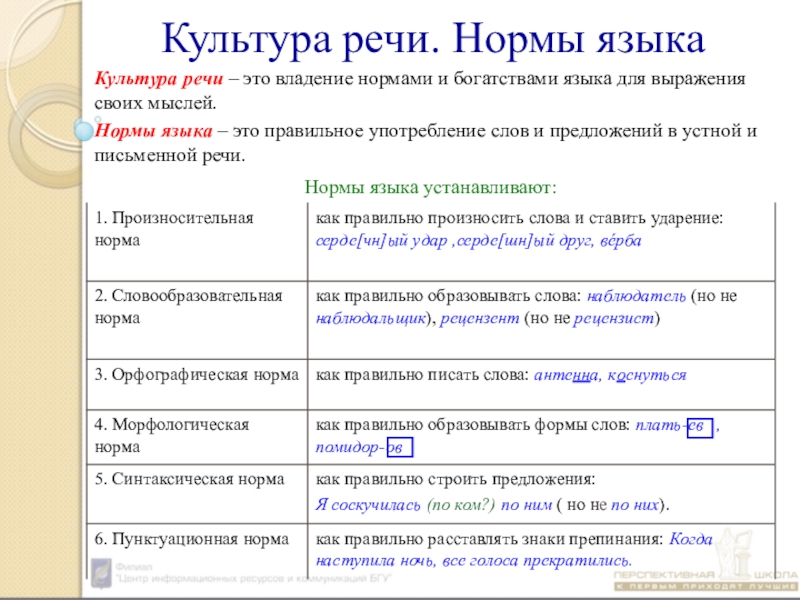Select cell "3. Орфографическая норма"
800x600 pixels.
197,384
